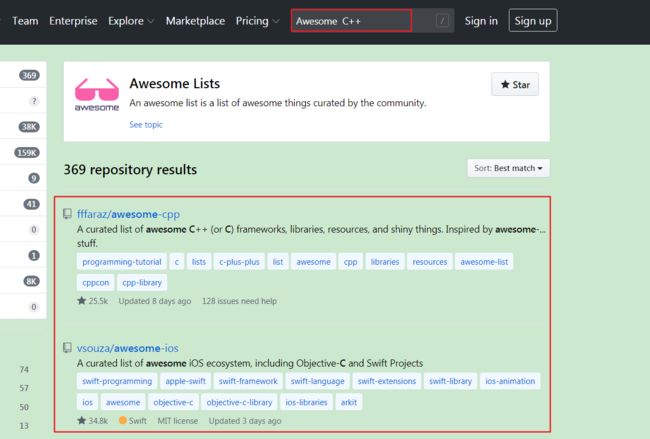The image size is (650, 439).
Task: Select the arkit topic tag
Action: [349, 402]
